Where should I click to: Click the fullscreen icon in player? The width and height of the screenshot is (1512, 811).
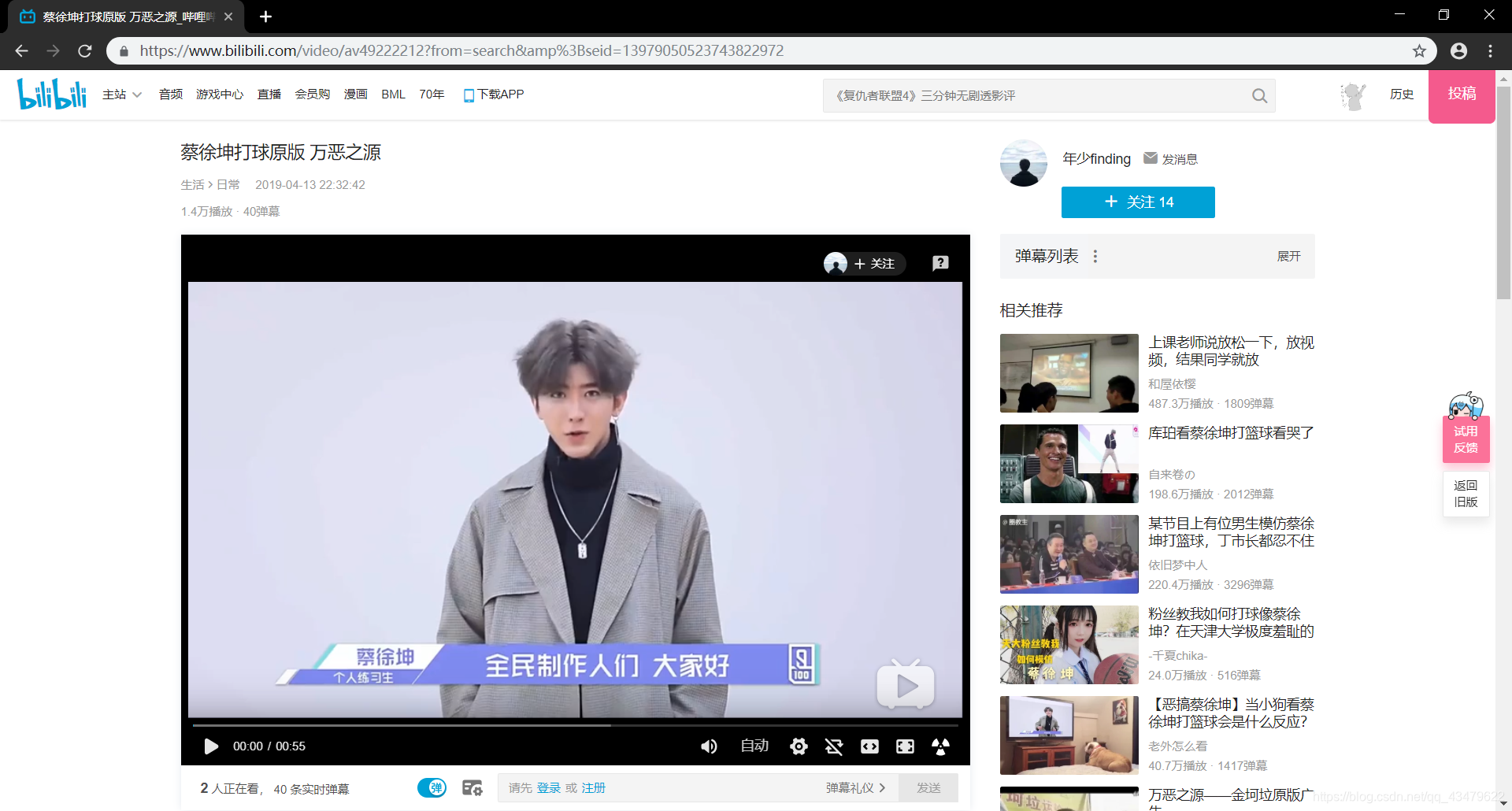click(940, 746)
